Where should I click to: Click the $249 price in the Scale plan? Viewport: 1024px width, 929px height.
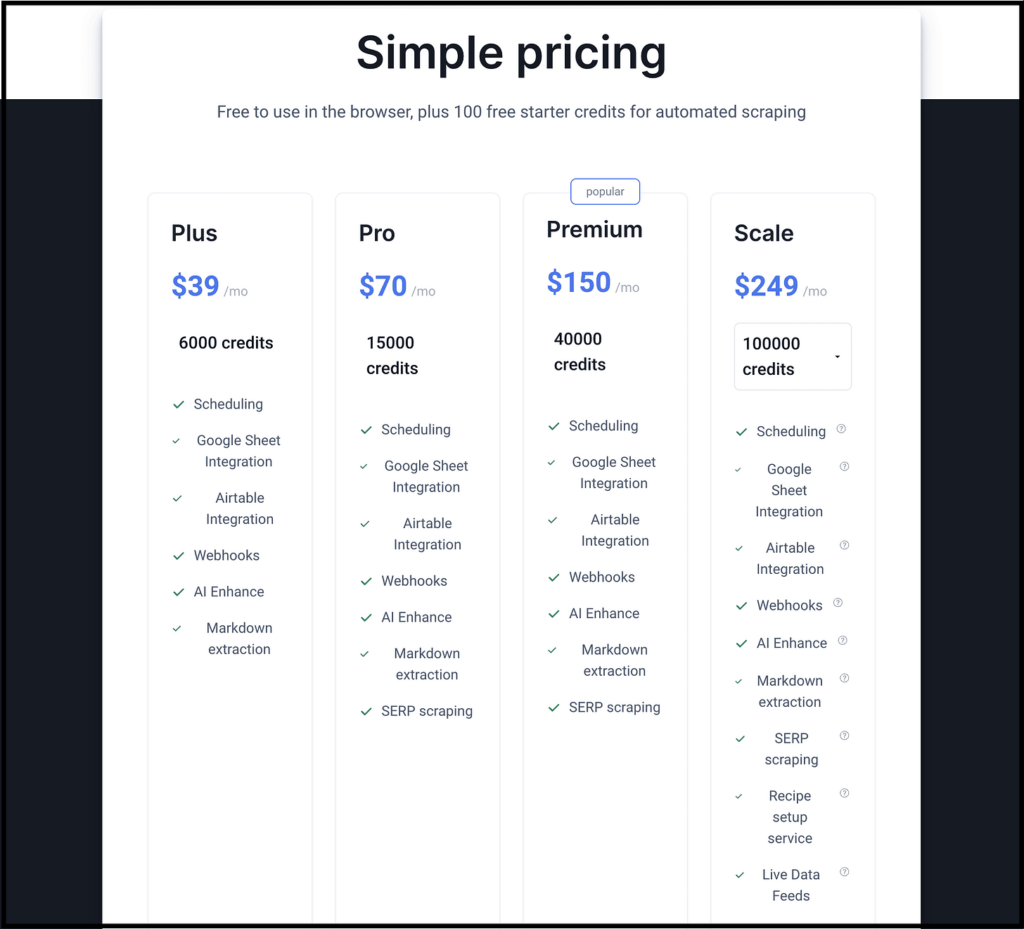coord(766,287)
